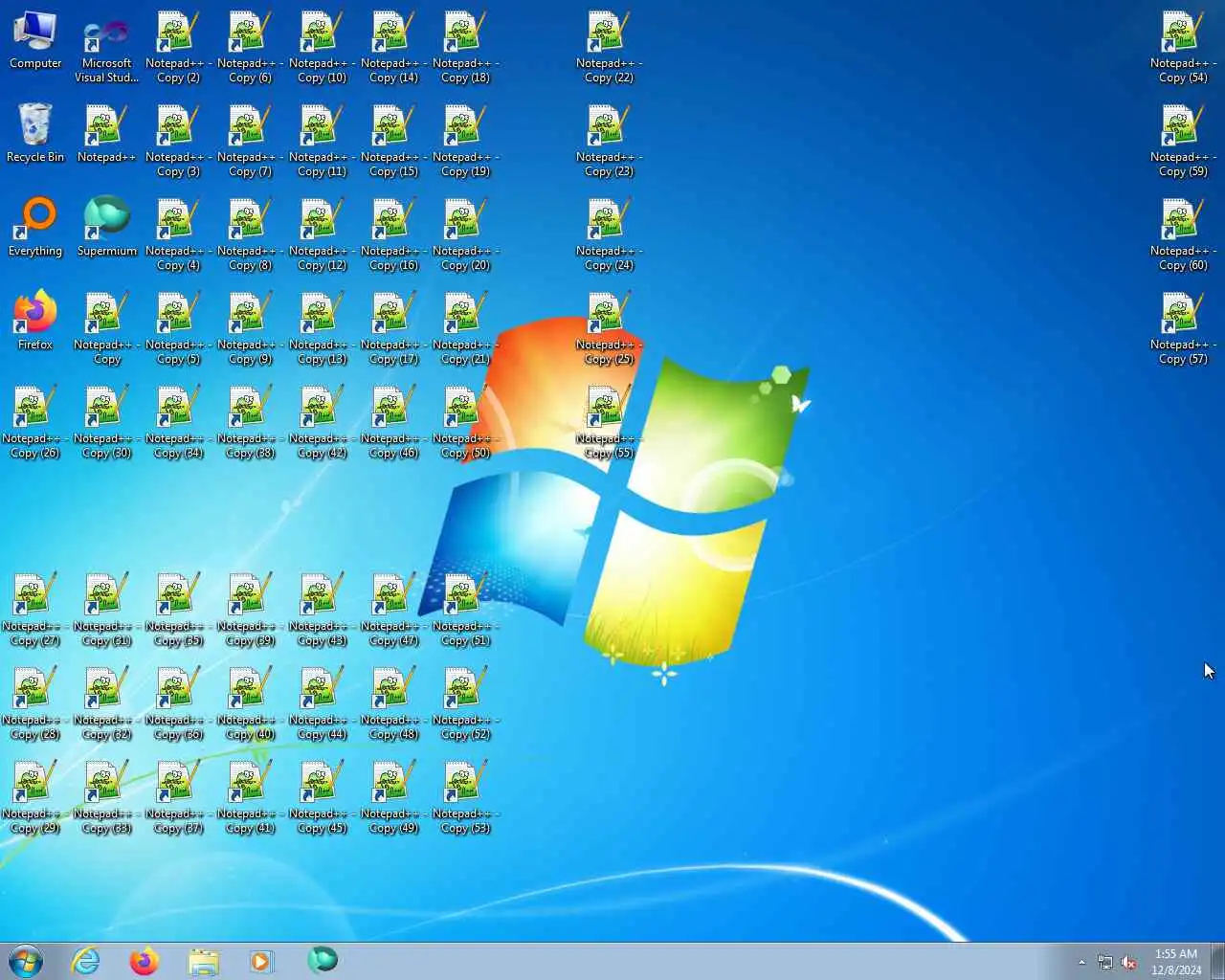Screen dimensions: 1225x980
Task: Select Notepad++ - Copy (27) icon
Action: pyautogui.click(x=35, y=610)
